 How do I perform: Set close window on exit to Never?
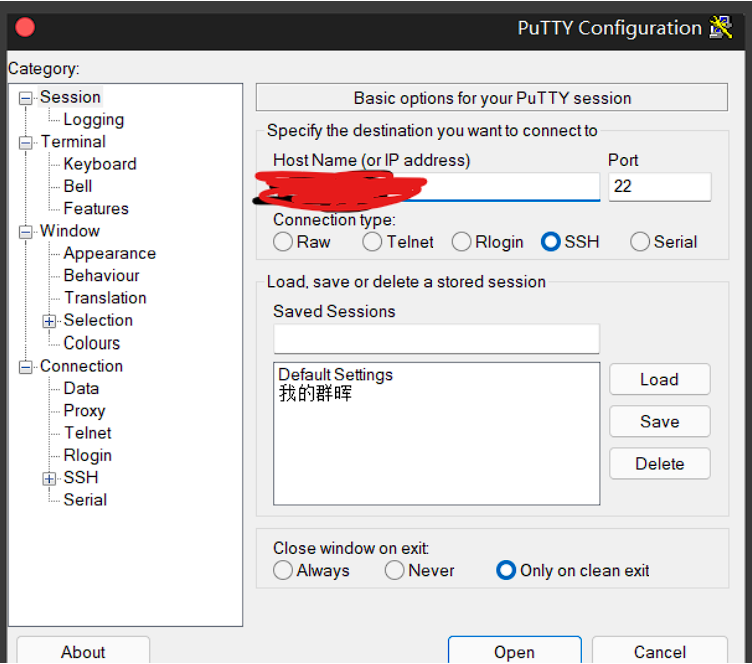click(x=394, y=571)
